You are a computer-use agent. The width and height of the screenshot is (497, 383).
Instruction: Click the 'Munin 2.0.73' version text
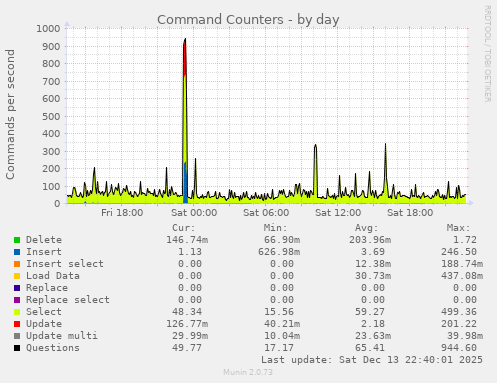pyautogui.click(x=248, y=372)
